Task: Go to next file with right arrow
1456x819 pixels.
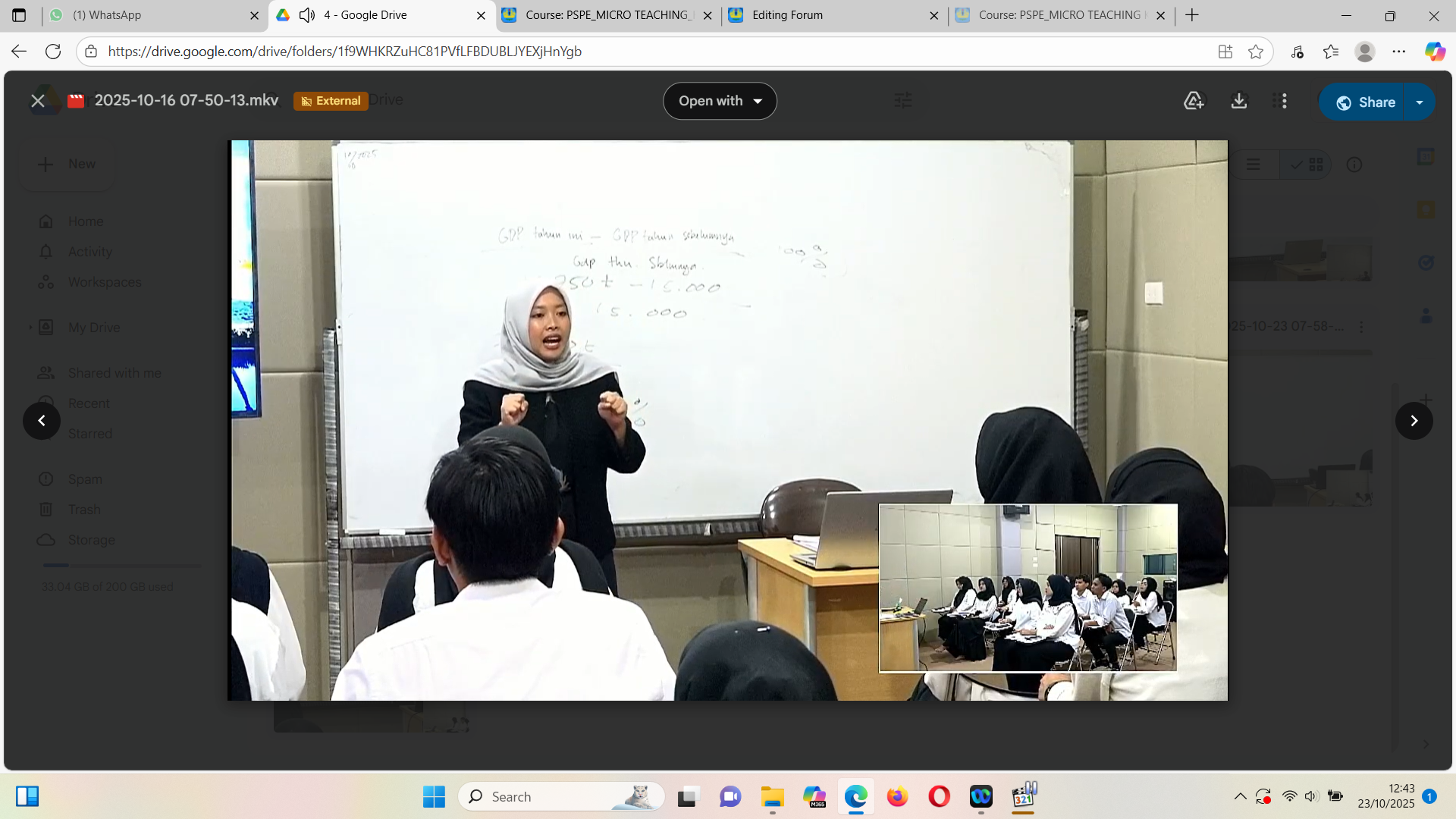Action: click(1414, 421)
